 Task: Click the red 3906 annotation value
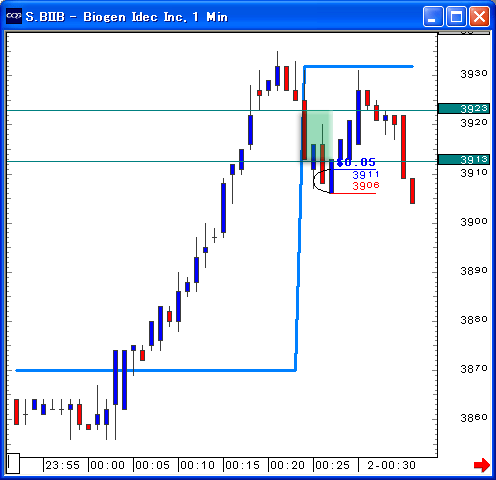tap(366, 186)
